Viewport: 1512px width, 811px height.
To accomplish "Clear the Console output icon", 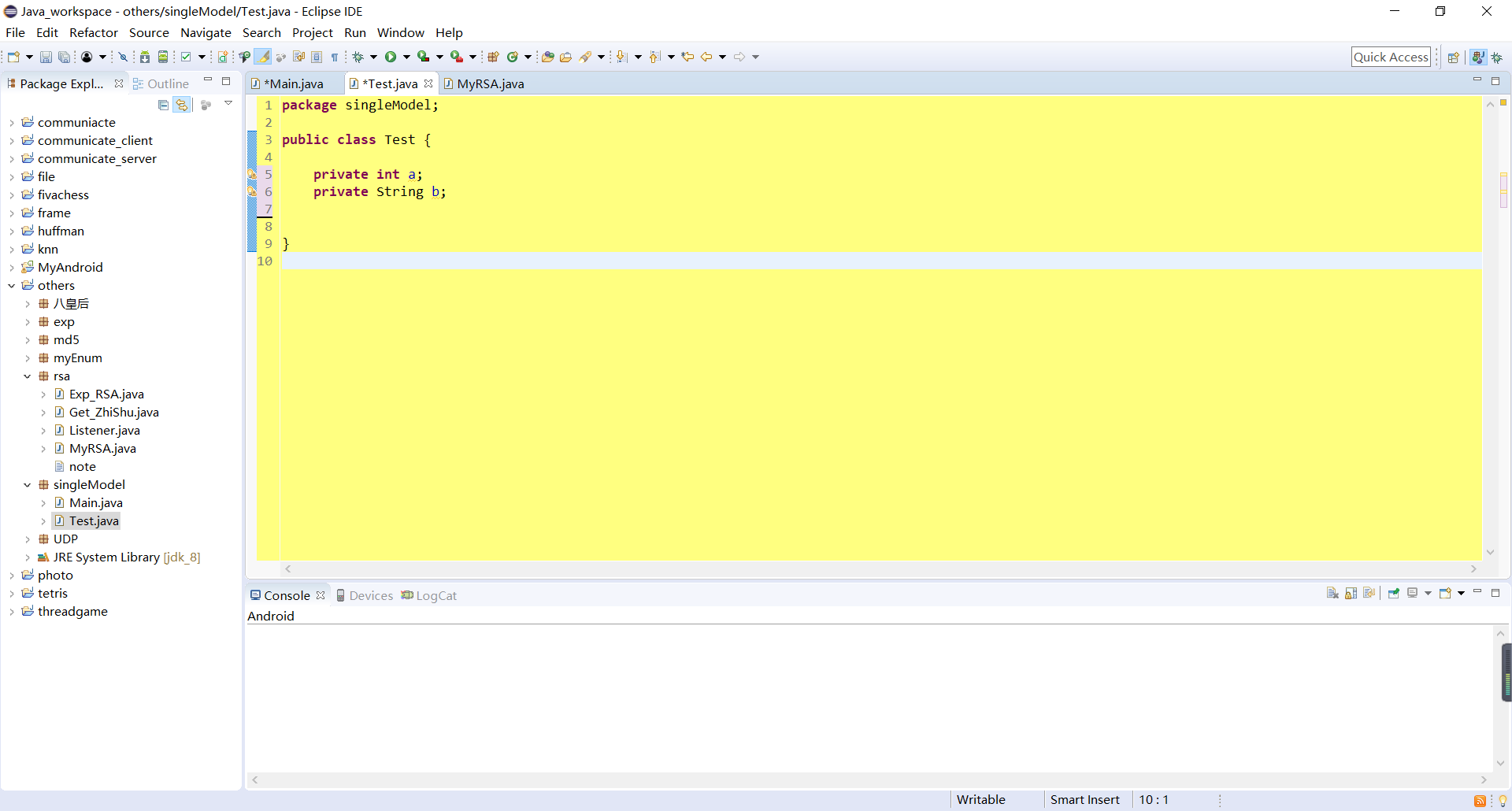I will [x=1332, y=593].
